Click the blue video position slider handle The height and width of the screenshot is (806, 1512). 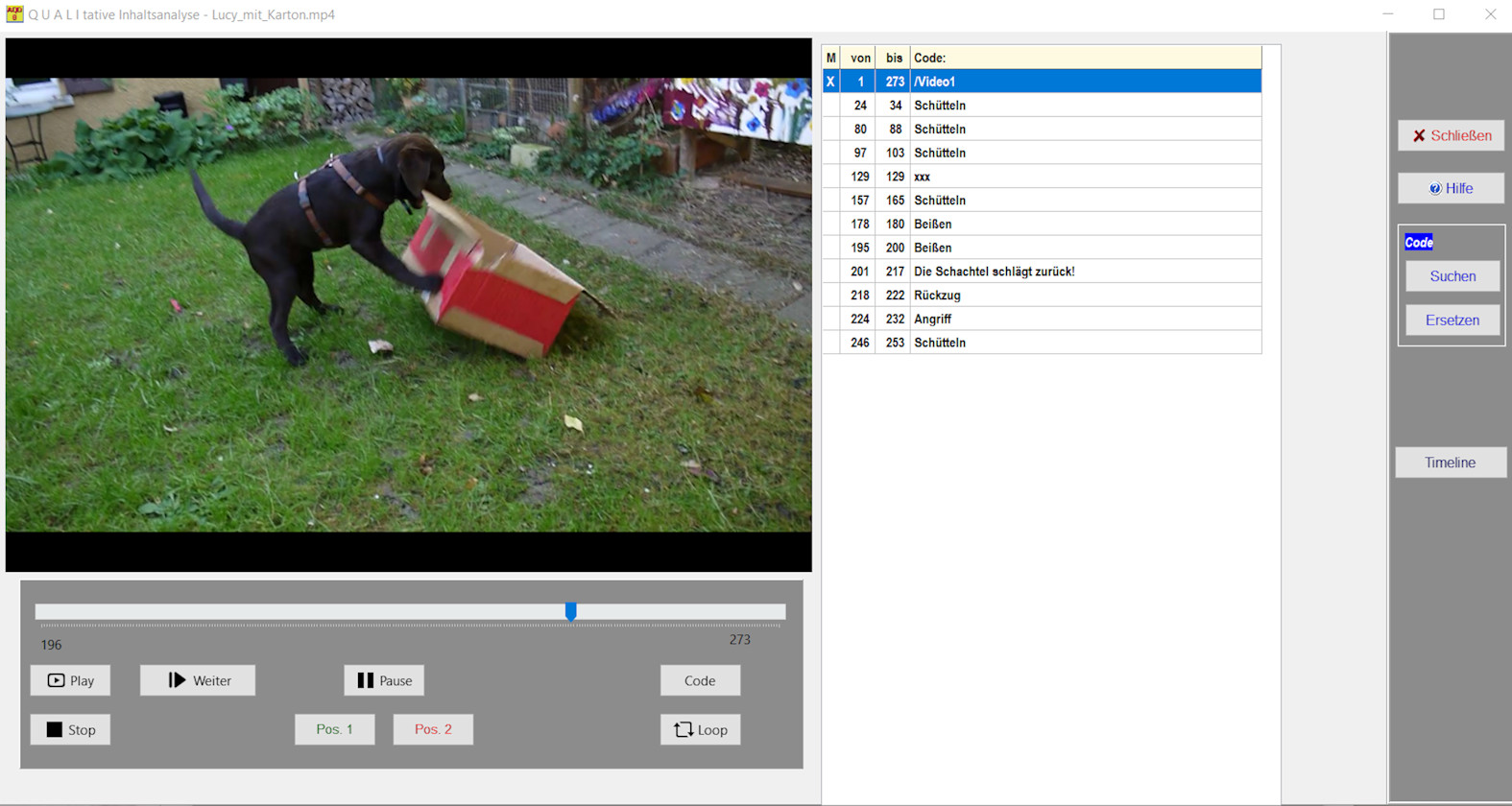570,611
